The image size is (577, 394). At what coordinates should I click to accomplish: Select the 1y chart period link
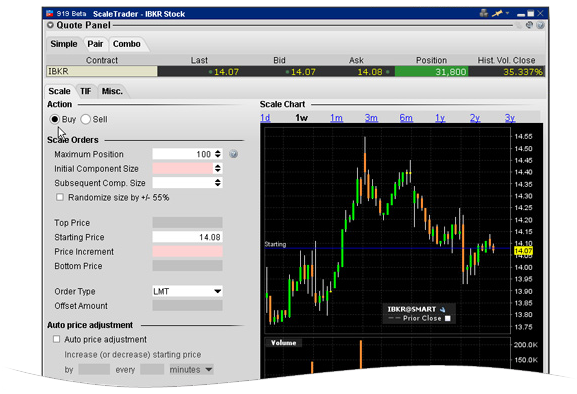click(440, 118)
